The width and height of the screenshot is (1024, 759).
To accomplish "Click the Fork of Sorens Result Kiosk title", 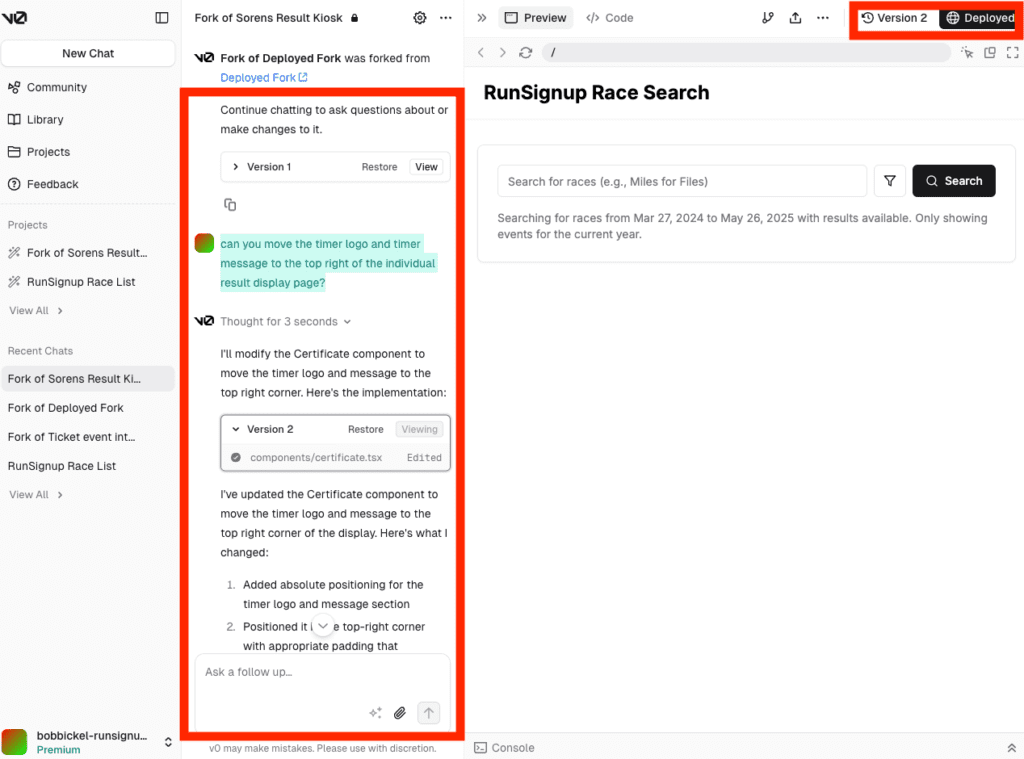I will click(268, 18).
